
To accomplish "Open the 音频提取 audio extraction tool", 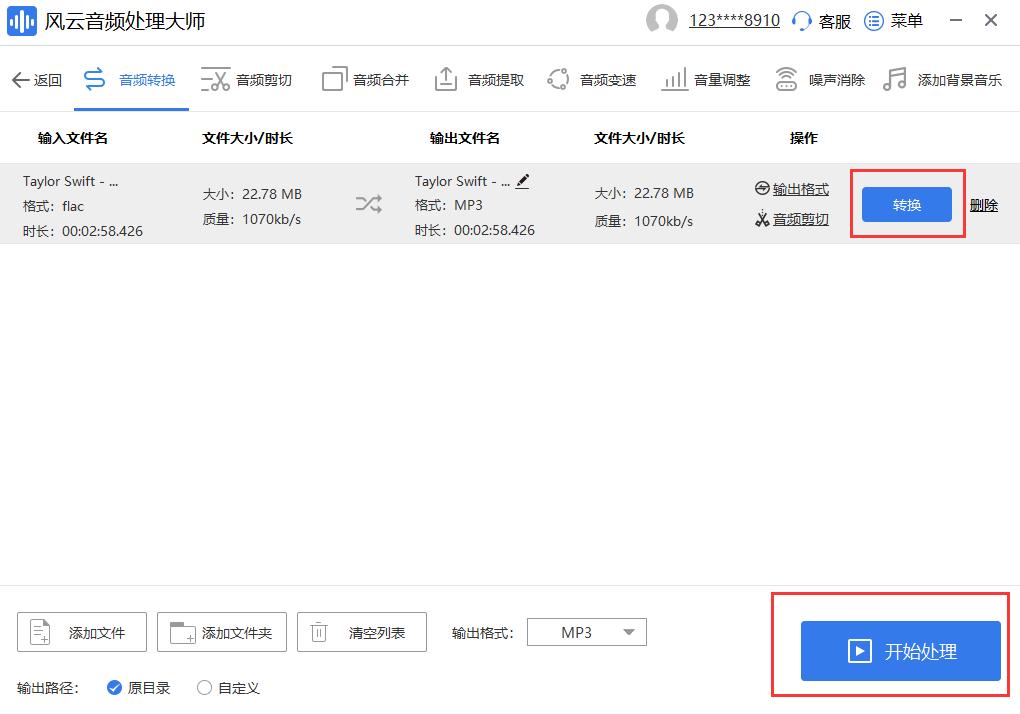I will pyautogui.click(x=478, y=80).
